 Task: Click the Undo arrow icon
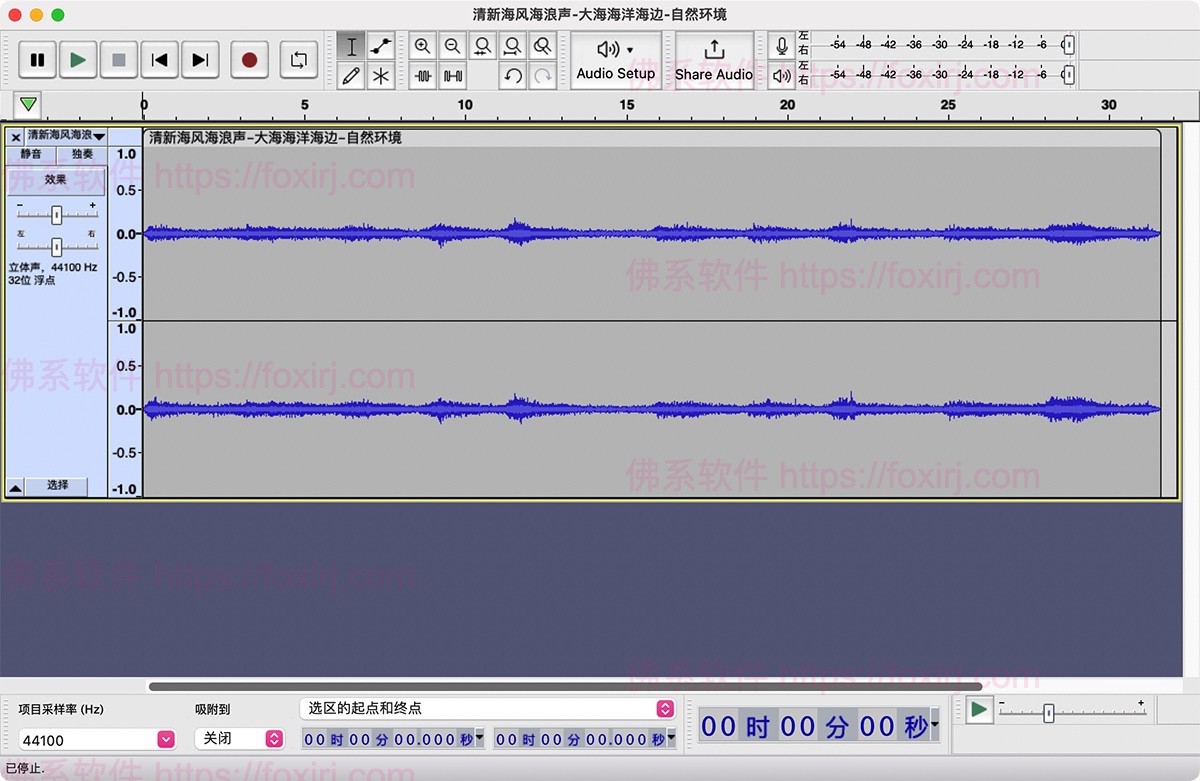(x=512, y=74)
